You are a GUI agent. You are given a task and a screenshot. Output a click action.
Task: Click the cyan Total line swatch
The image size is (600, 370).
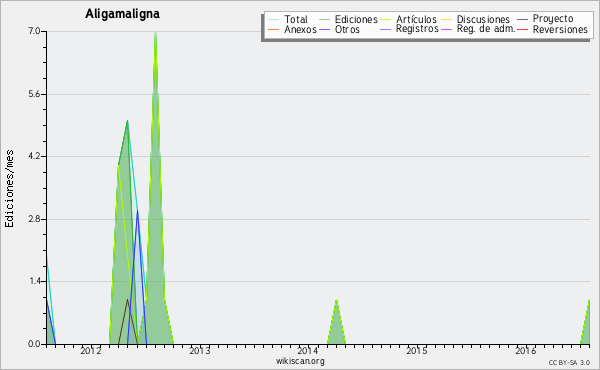click(x=274, y=19)
